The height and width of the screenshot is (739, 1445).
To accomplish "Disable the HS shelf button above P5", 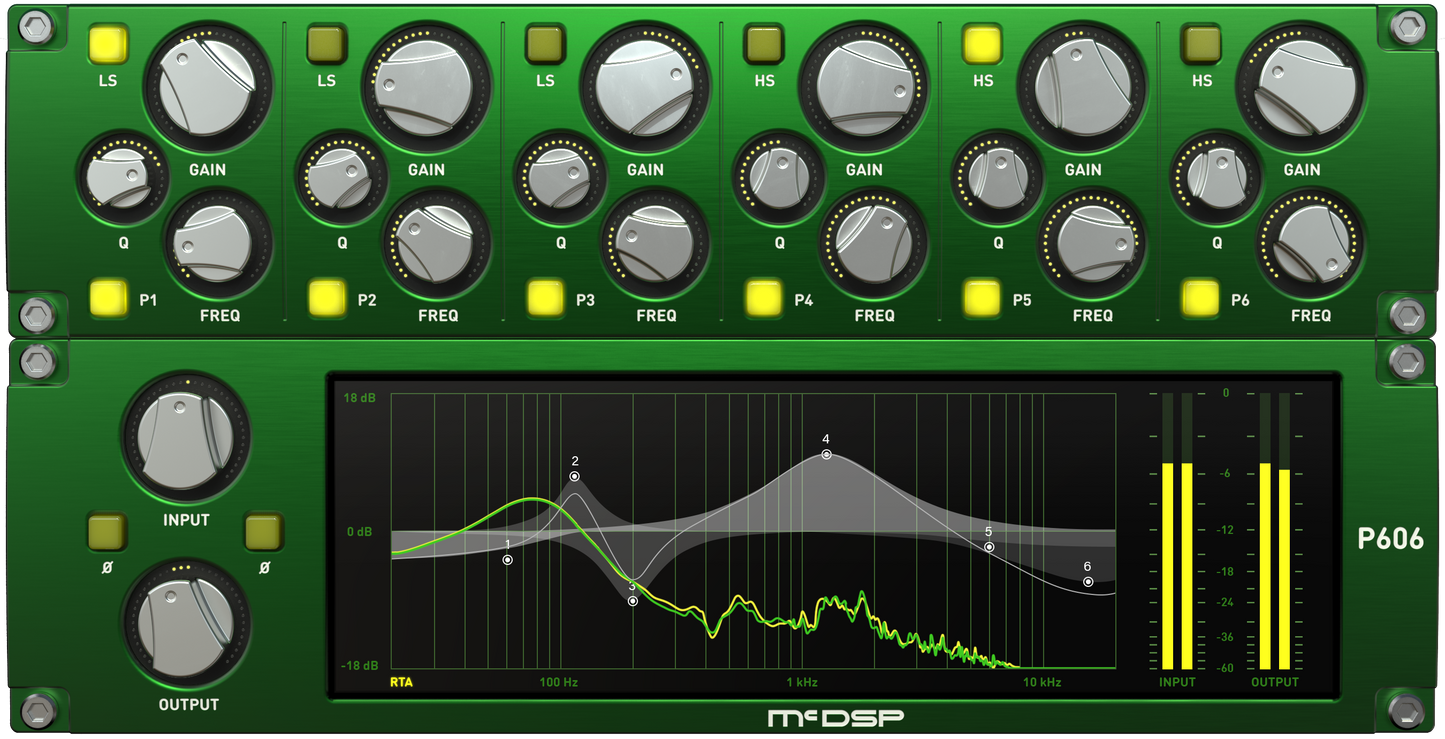I will (982, 43).
